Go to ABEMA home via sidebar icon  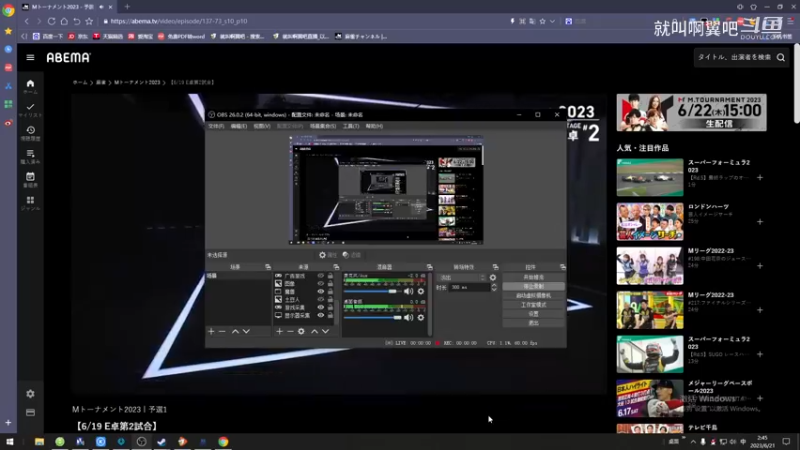[x=30, y=84]
